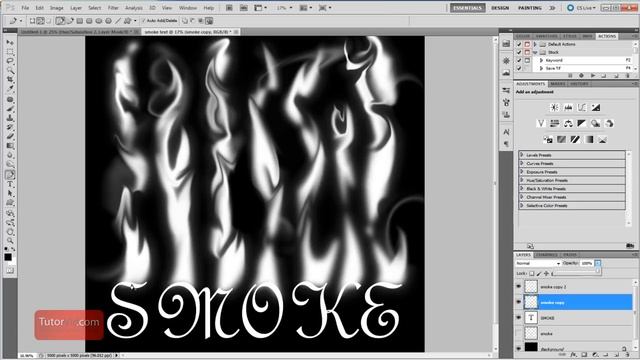640x360 pixels.
Task: Select the Clone Stamp tool
Action: click(10, 118)
